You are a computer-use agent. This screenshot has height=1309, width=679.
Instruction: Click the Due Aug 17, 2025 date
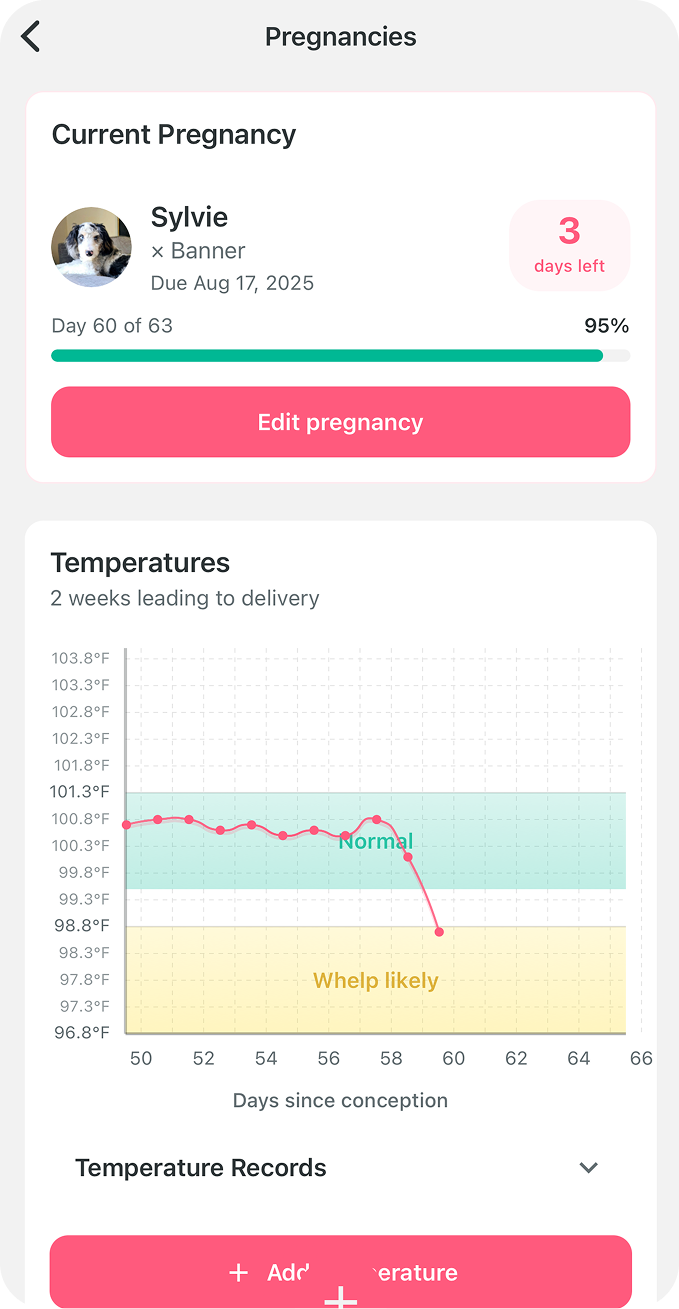point(232,283)
